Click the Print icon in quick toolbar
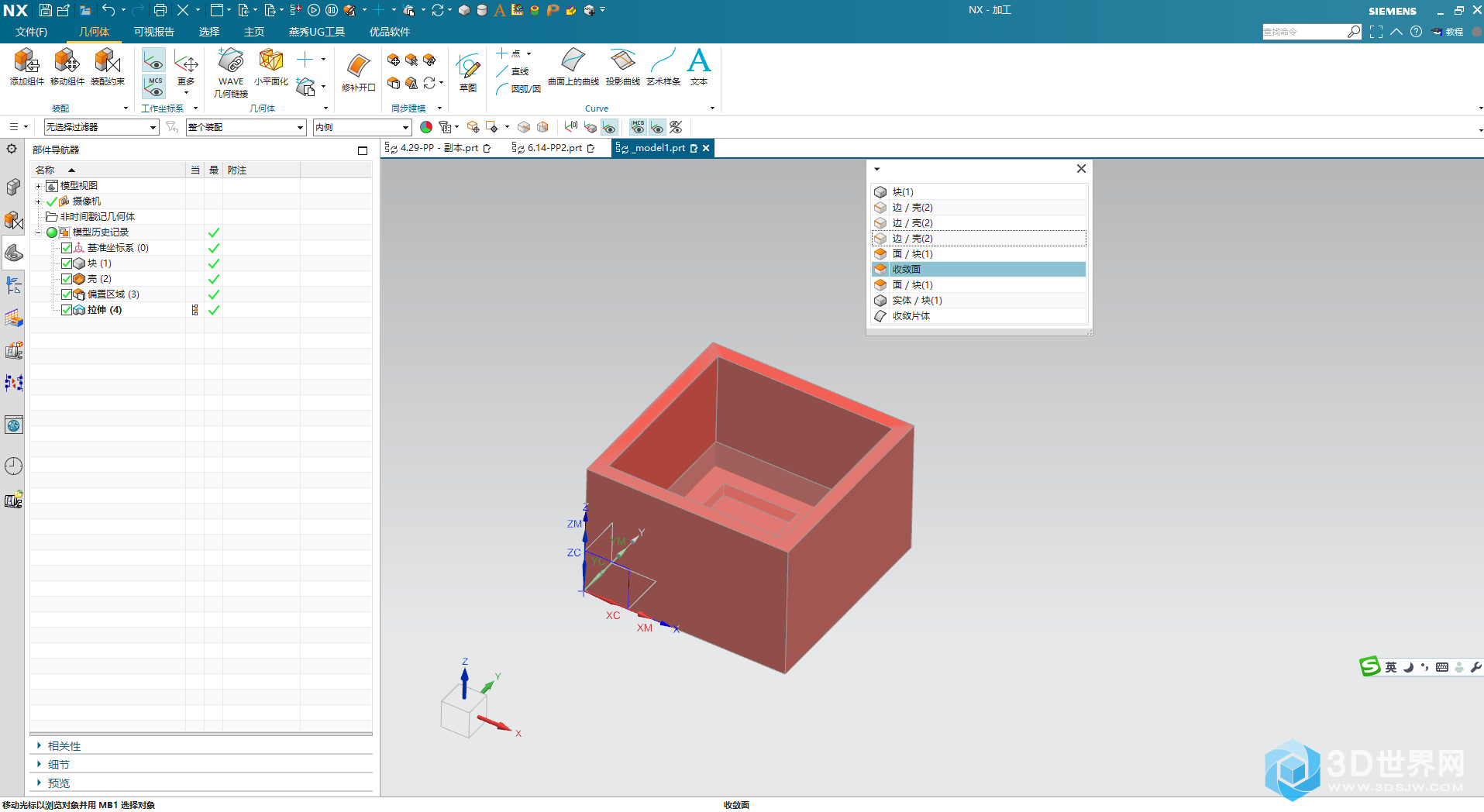 click(x=160, y=10)
